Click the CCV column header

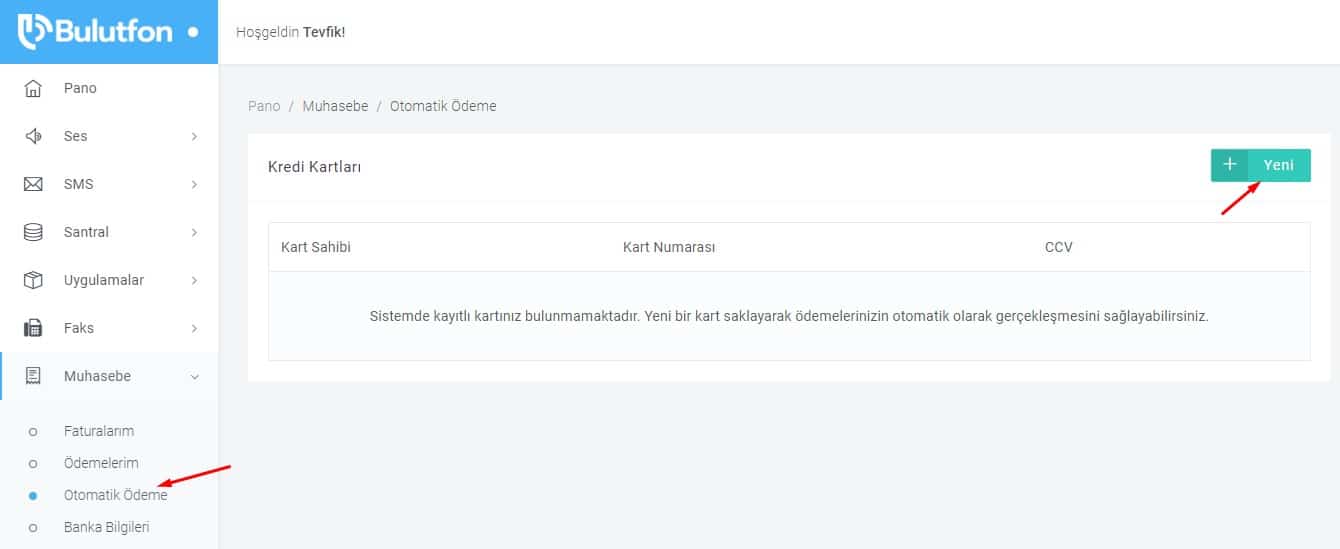tap(1059, 247)
